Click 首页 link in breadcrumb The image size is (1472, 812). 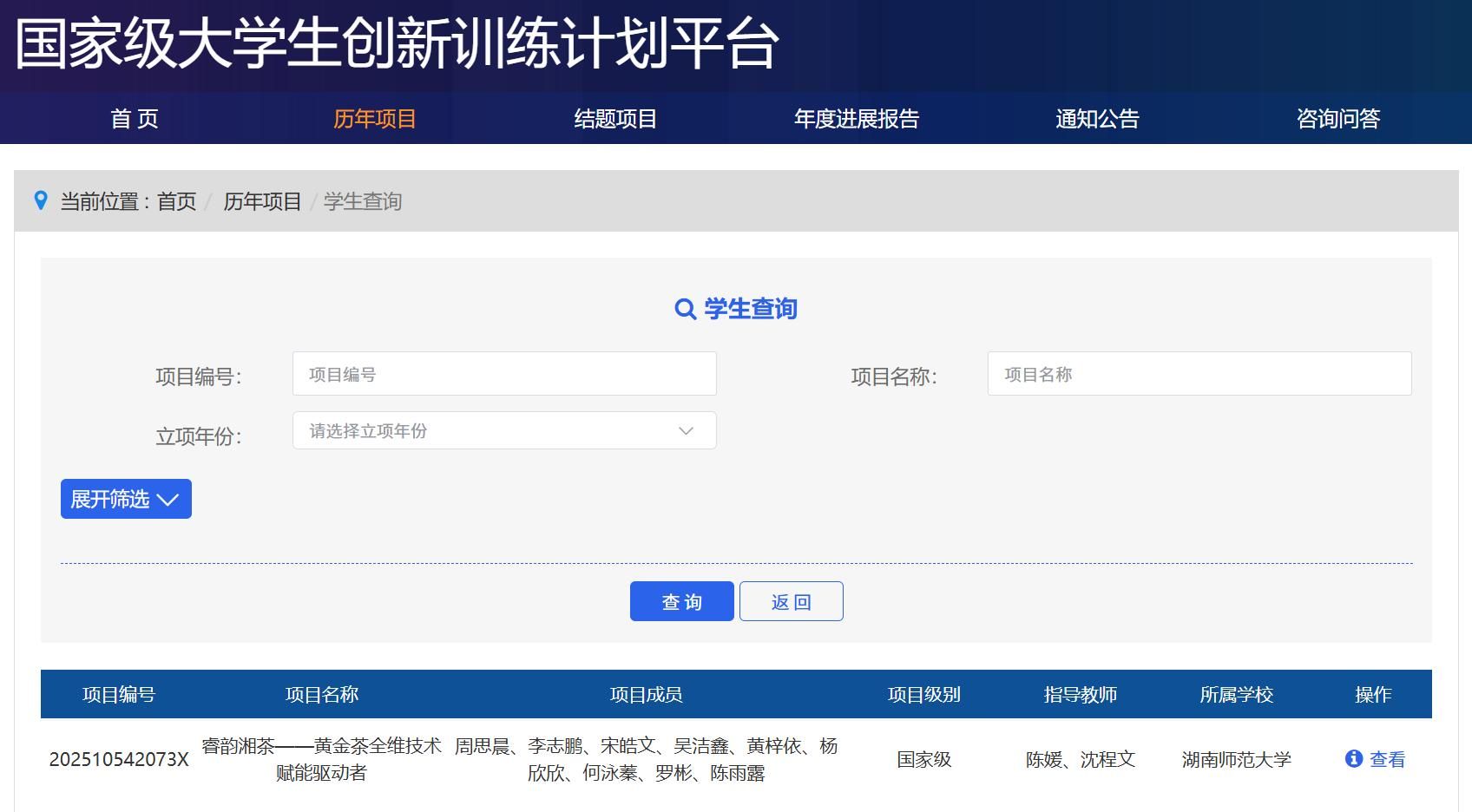click(176, 201)
